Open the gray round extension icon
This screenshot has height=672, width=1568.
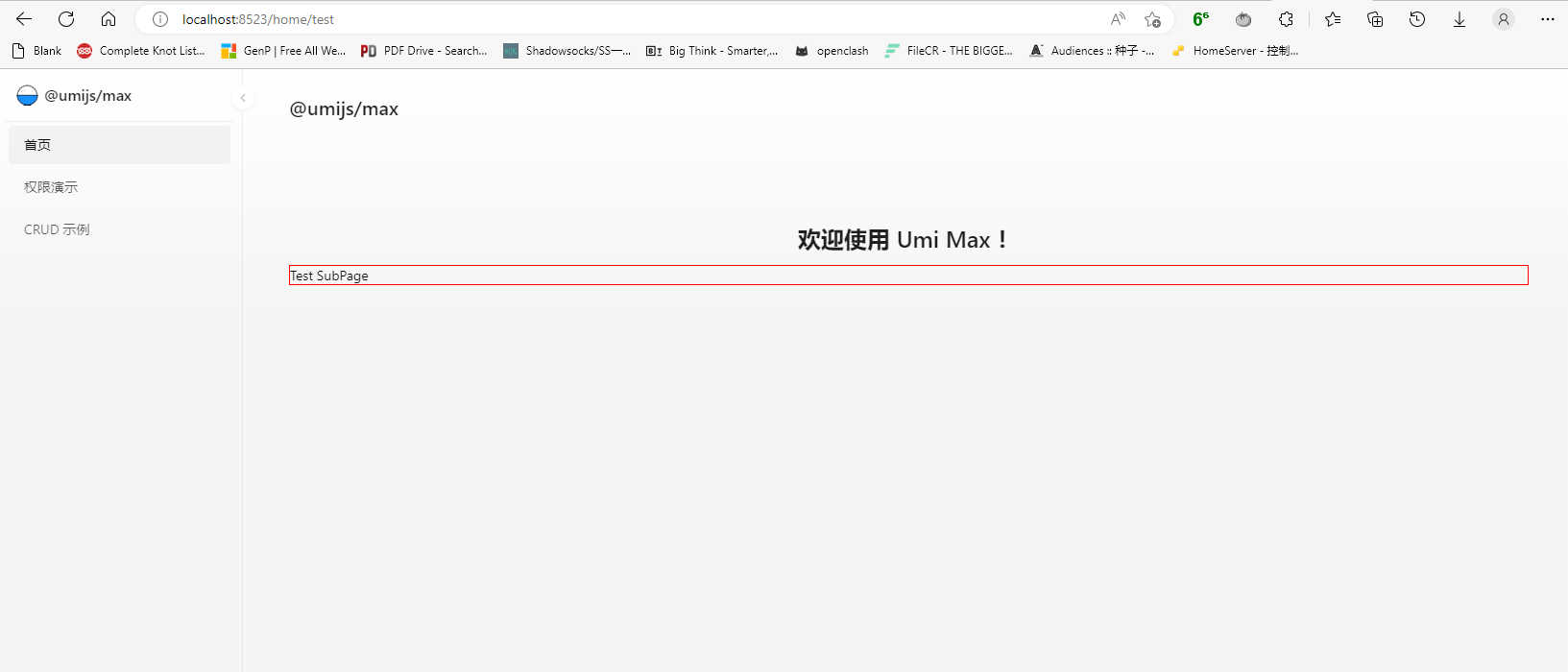pyautogui.click(x=1243, y=19)
